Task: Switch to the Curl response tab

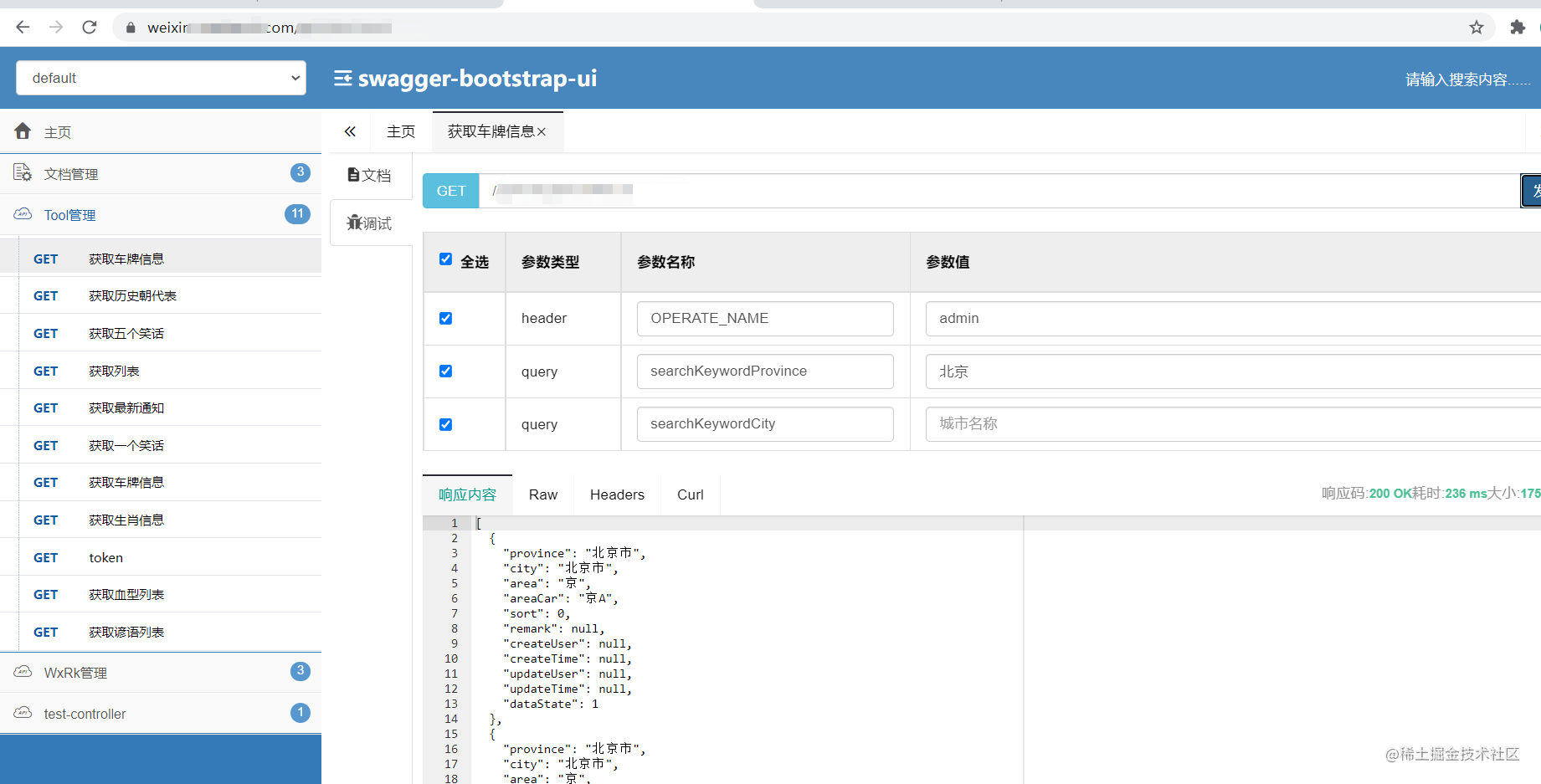Action: coord(691,494)
